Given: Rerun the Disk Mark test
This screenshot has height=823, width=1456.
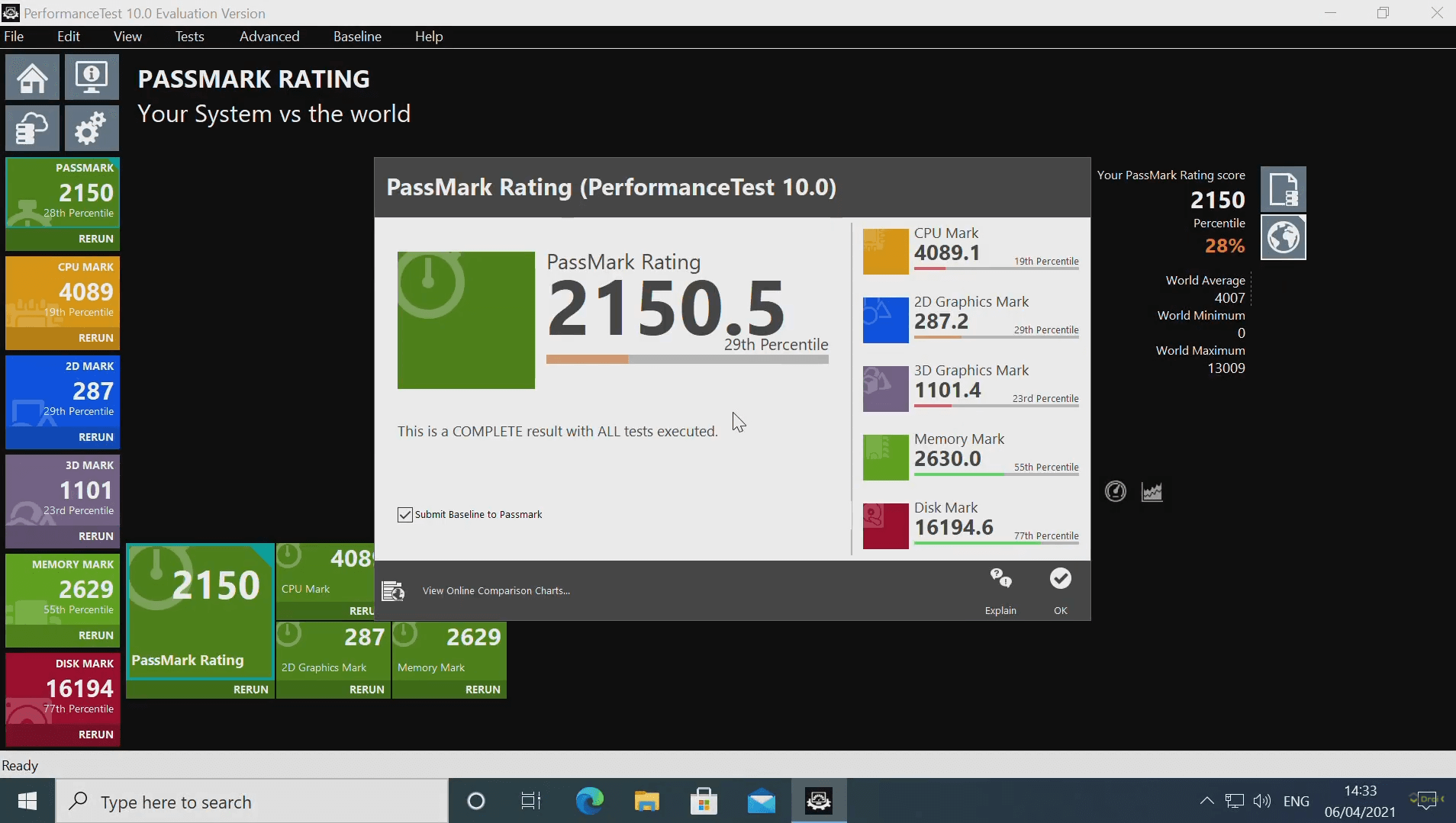Looking at the screenshot, I should 95,735.
